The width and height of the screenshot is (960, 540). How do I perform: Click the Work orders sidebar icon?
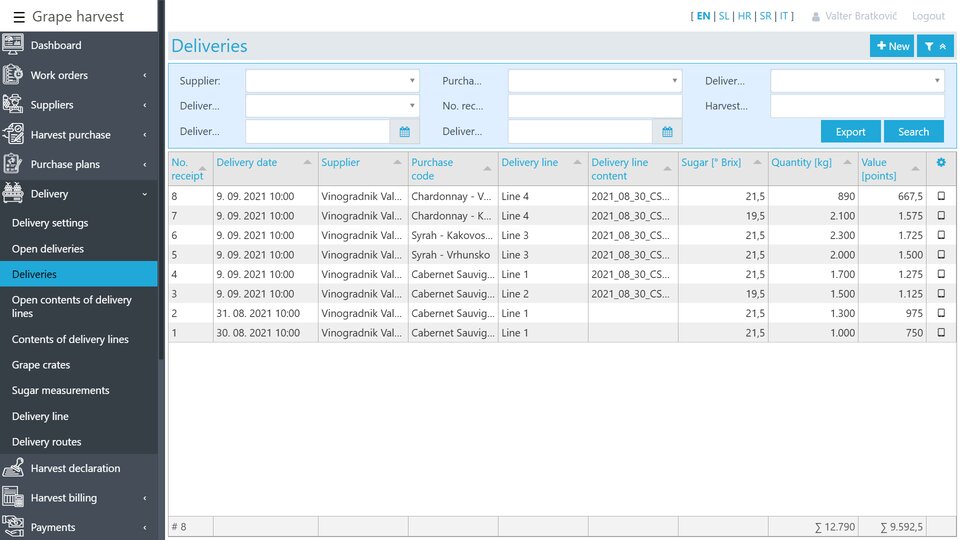[x=13, y=75]
